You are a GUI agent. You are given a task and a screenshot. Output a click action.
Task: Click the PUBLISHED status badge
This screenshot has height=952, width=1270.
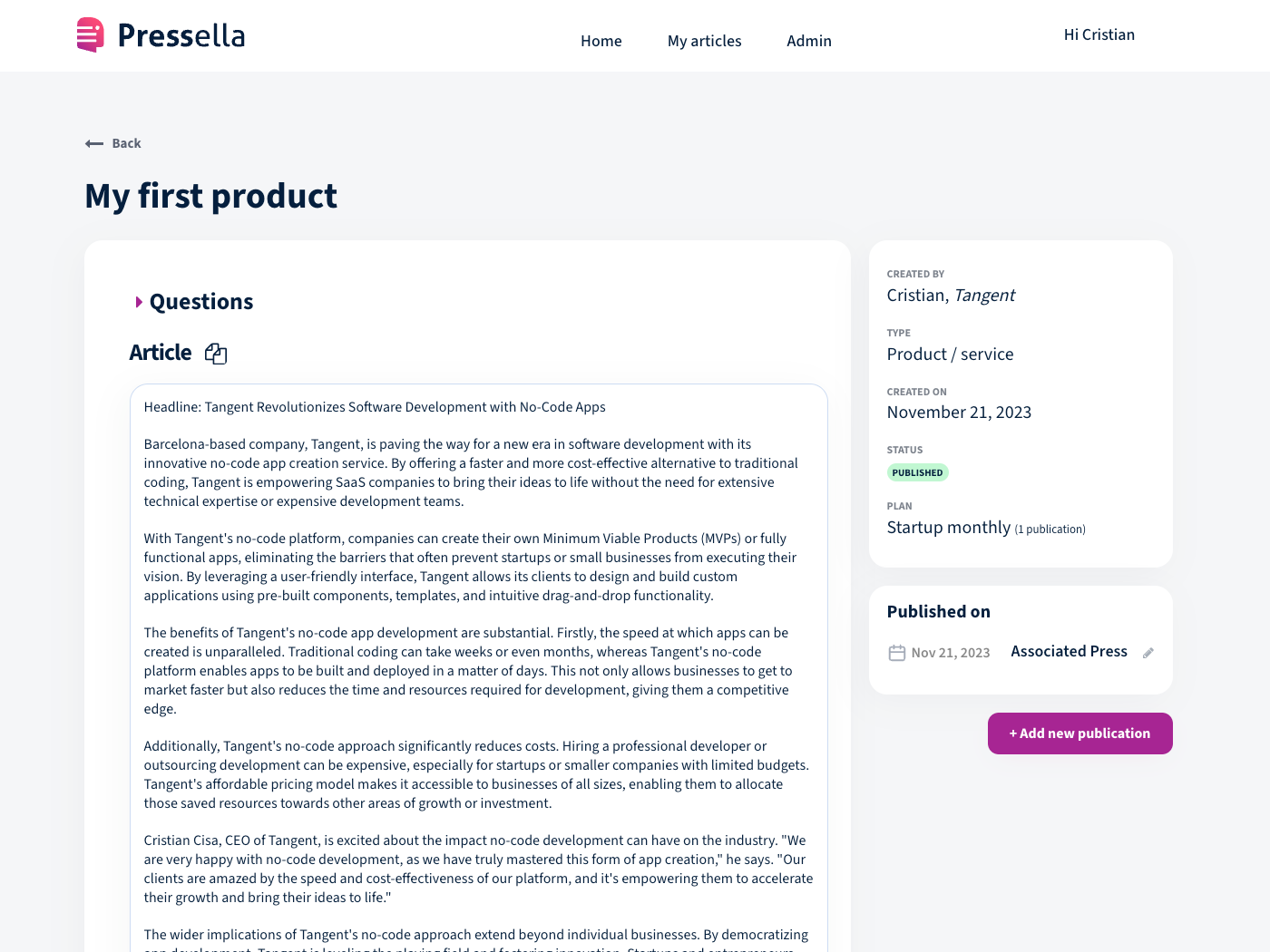click(917, 472)
